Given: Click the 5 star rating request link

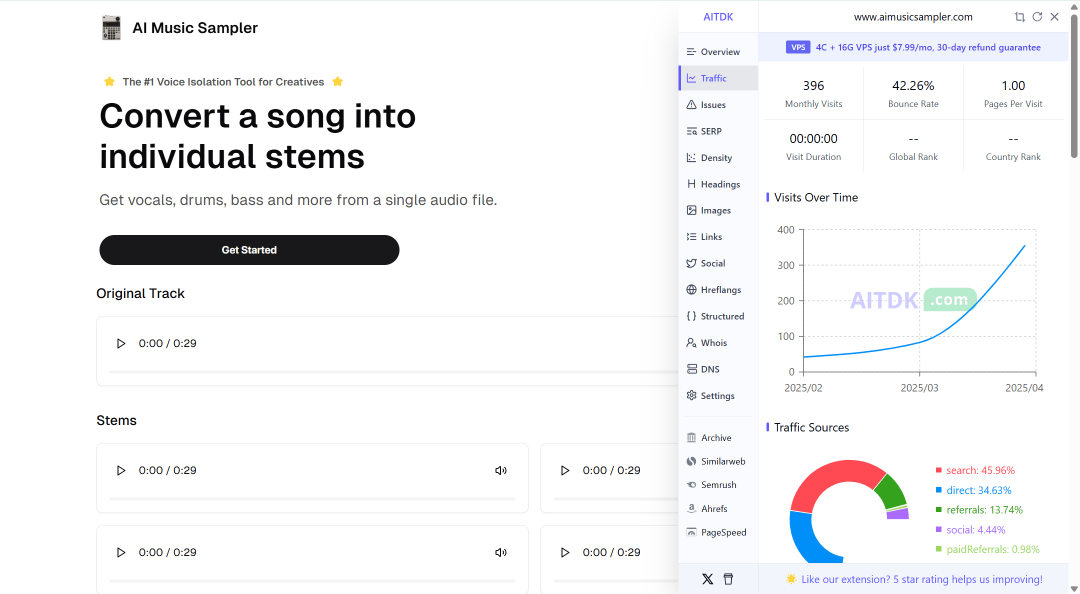Looking at the screenshot, I should coord(914,580).
